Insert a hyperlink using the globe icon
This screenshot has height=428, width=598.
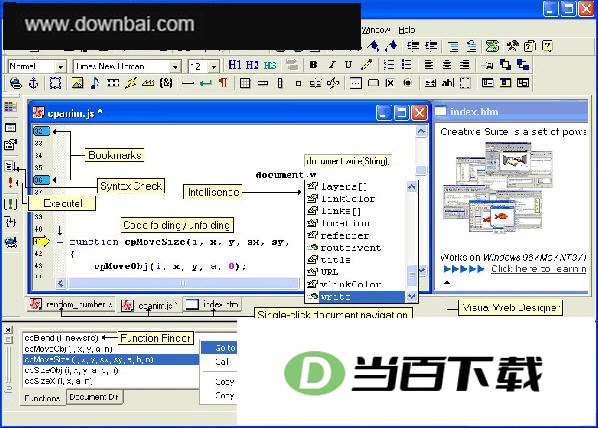tap(16, 83)
